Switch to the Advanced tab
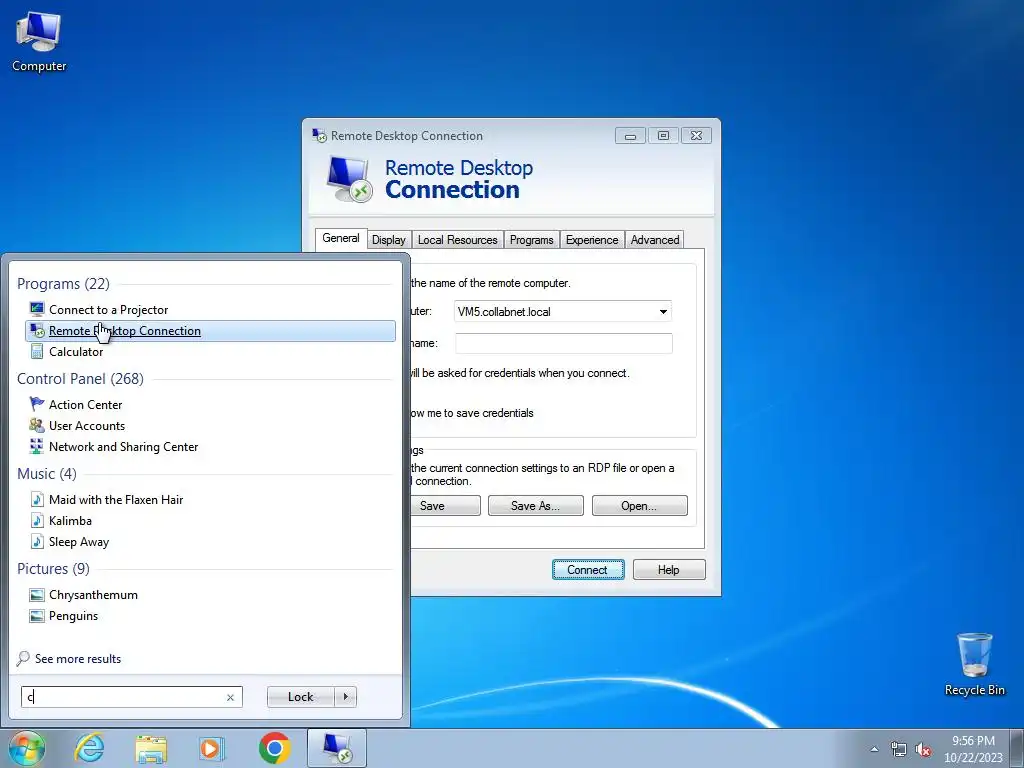Screen dimensions: 1024x768 tap(654, 240)
